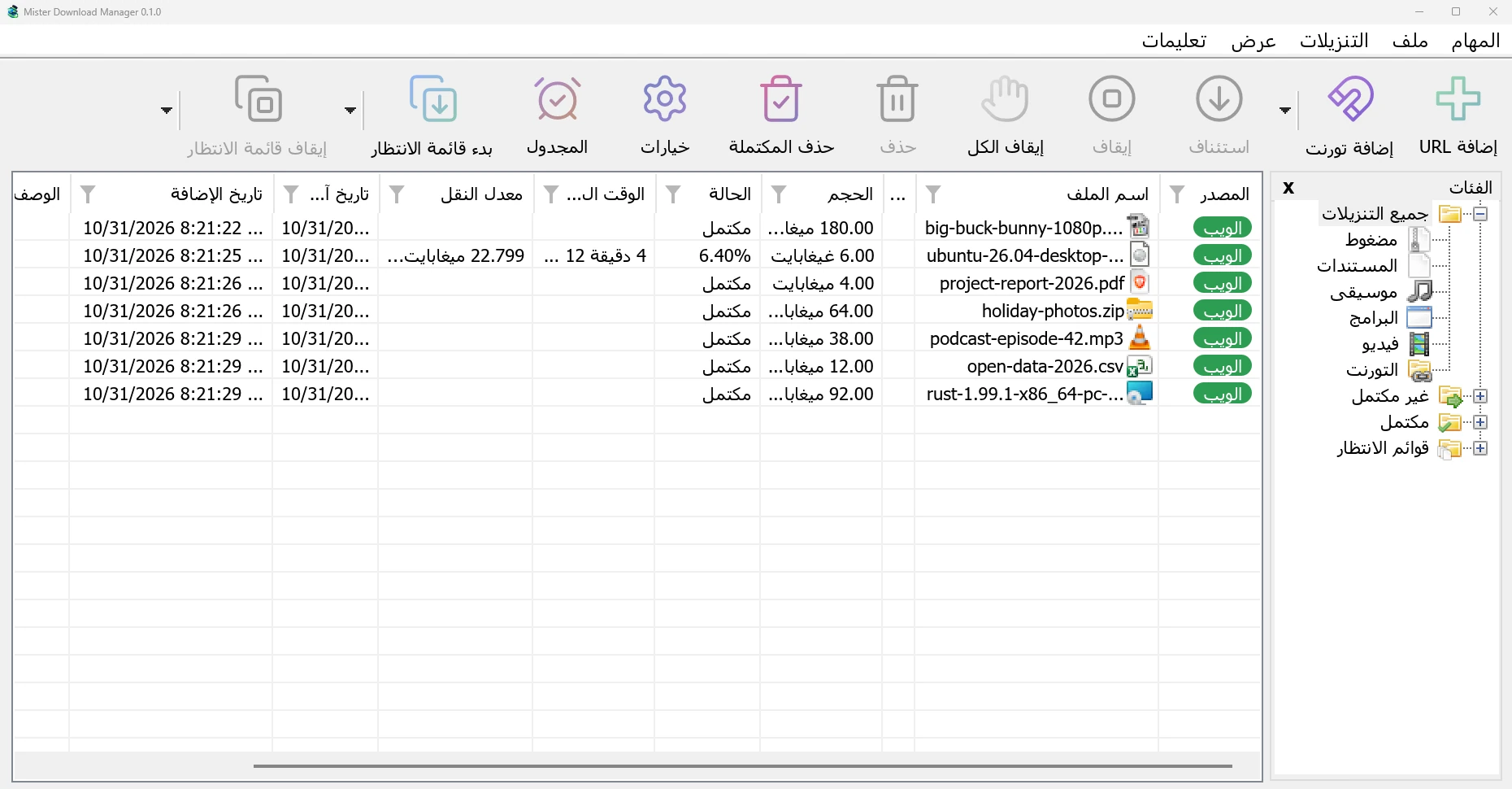The image size is (1512, 789).
Task: Open filter on Status (الحالة) column
Action: click(673, 194)
